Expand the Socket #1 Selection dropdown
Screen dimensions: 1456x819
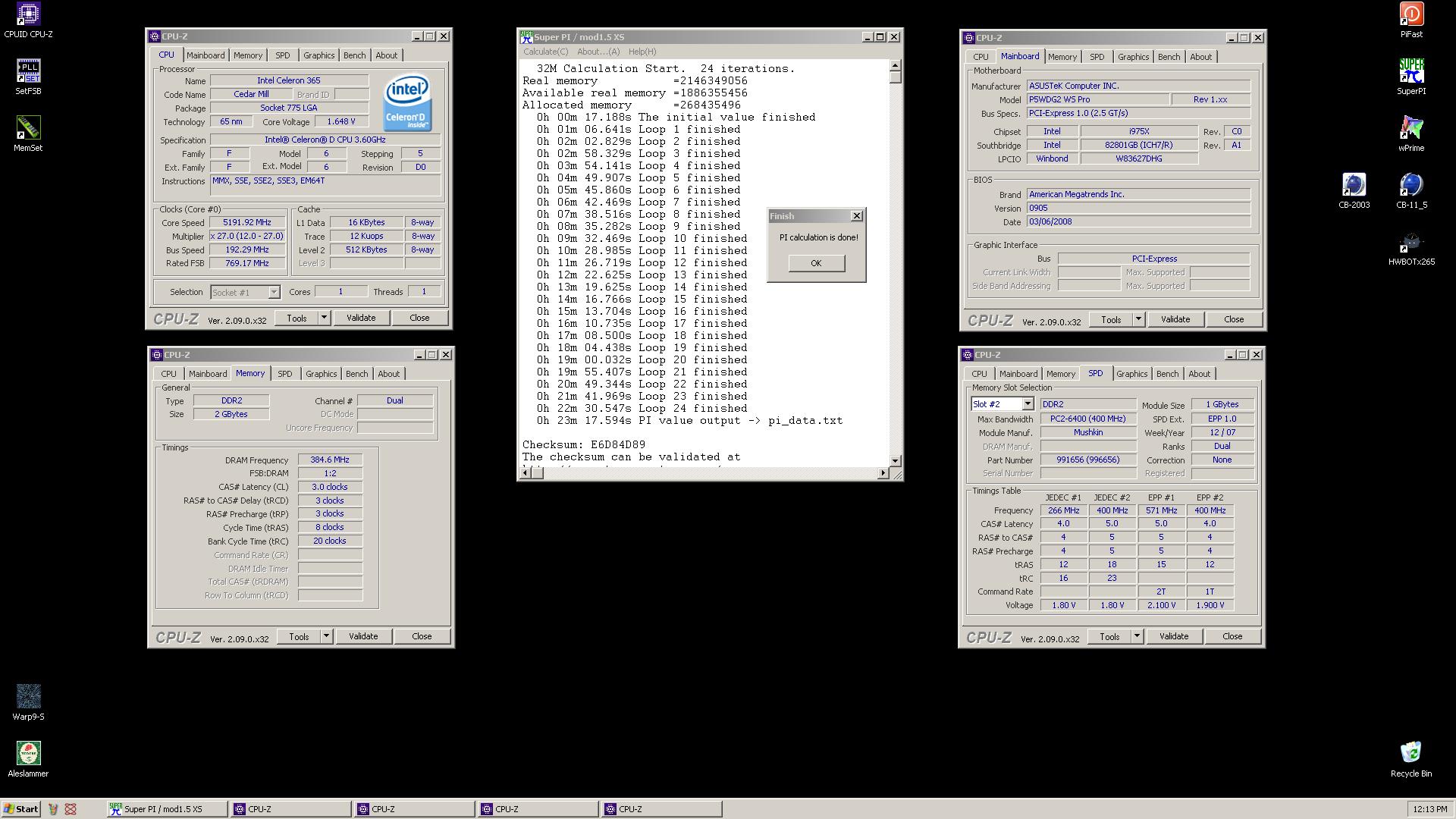point(274,293)
